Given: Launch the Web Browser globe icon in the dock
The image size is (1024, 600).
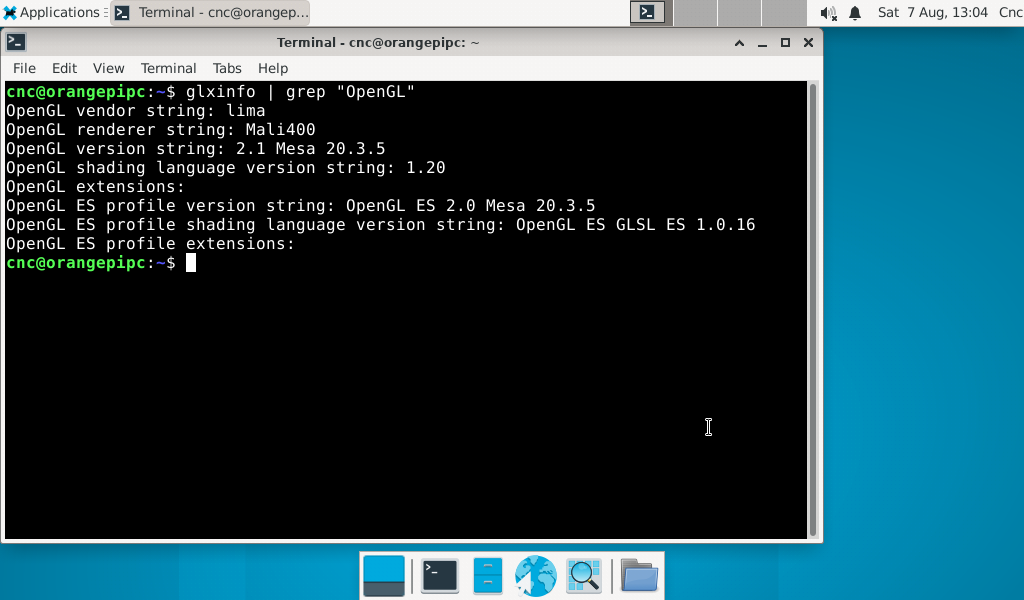Looking at the screenshot, I should click(536, 576).
